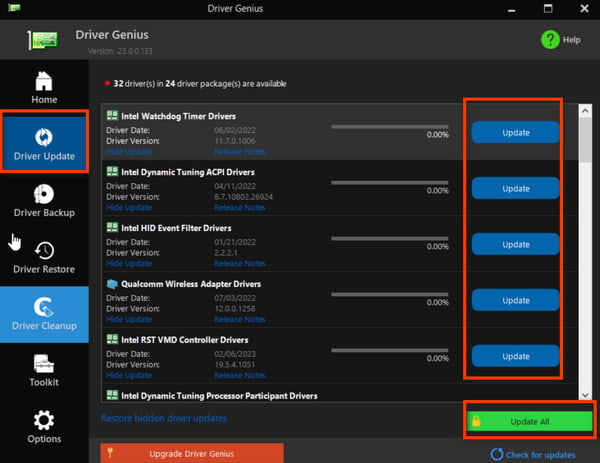Open Release Notes for Intel Watchdog Timer Drivers
The height and width of the screenshot is (463, 600).
[x=240, y=152]
